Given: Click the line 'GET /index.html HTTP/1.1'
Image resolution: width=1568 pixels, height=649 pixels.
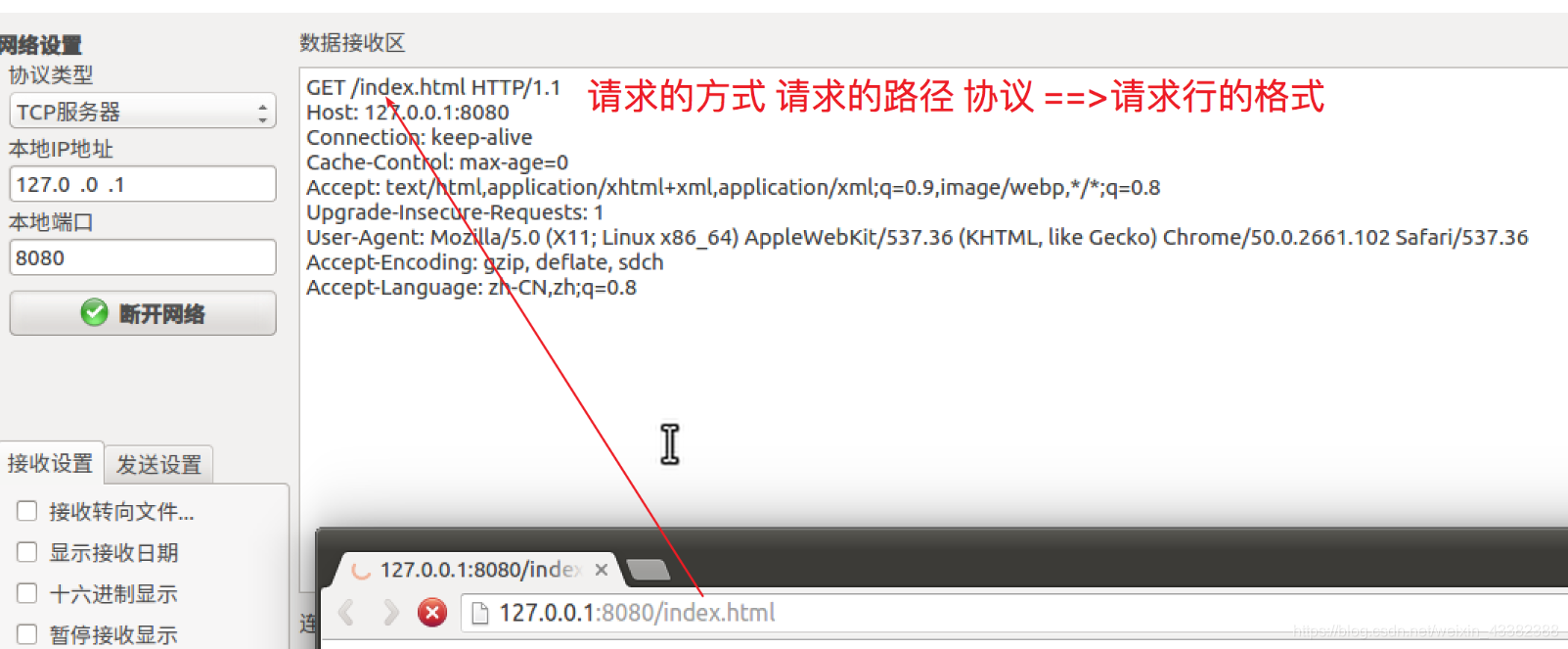Looking at the screenshot, I should (433, 87).
